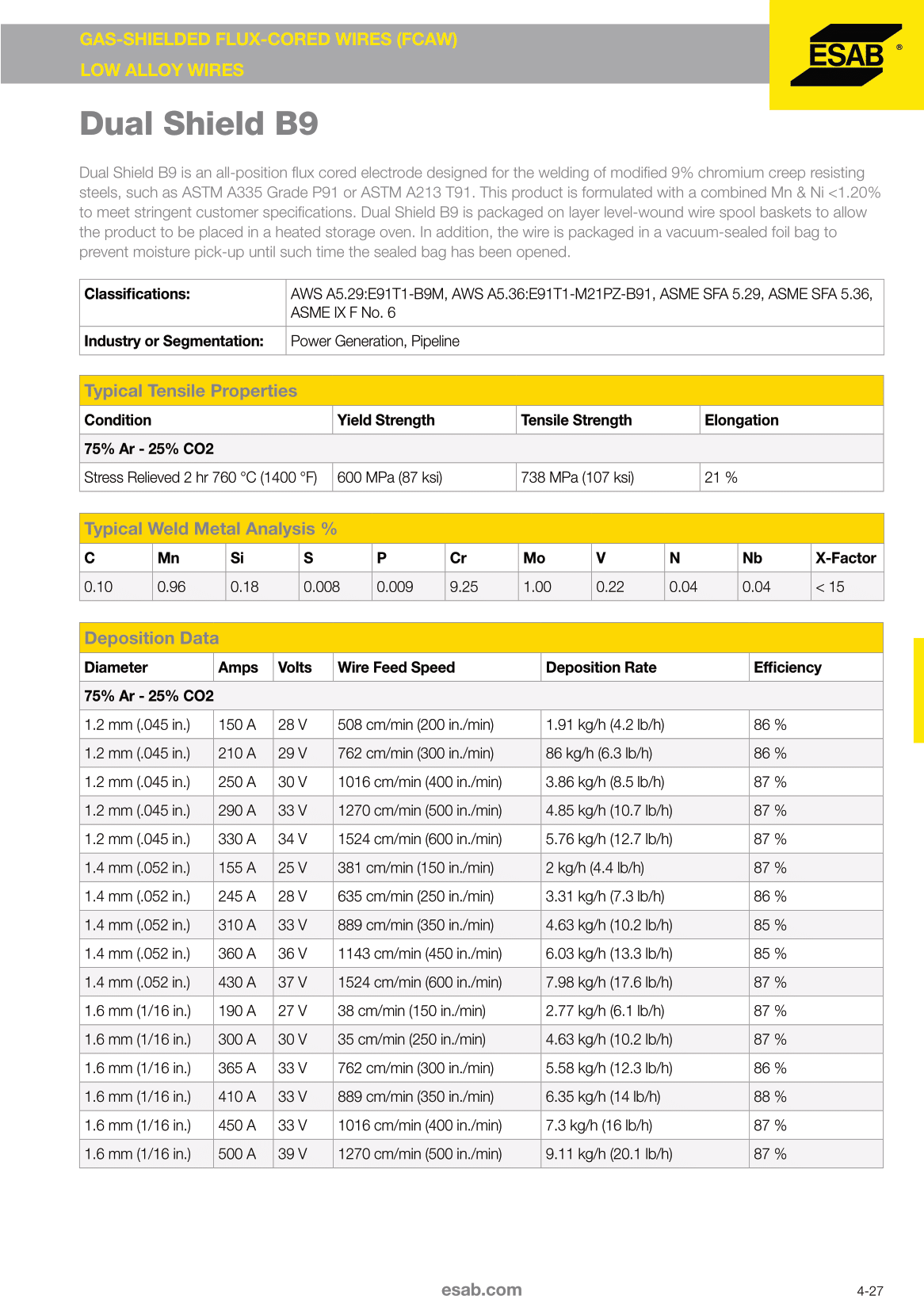This screenshot has width=924, height=1311.
Task: Select the "Diameter" column header
Action: 116,667
